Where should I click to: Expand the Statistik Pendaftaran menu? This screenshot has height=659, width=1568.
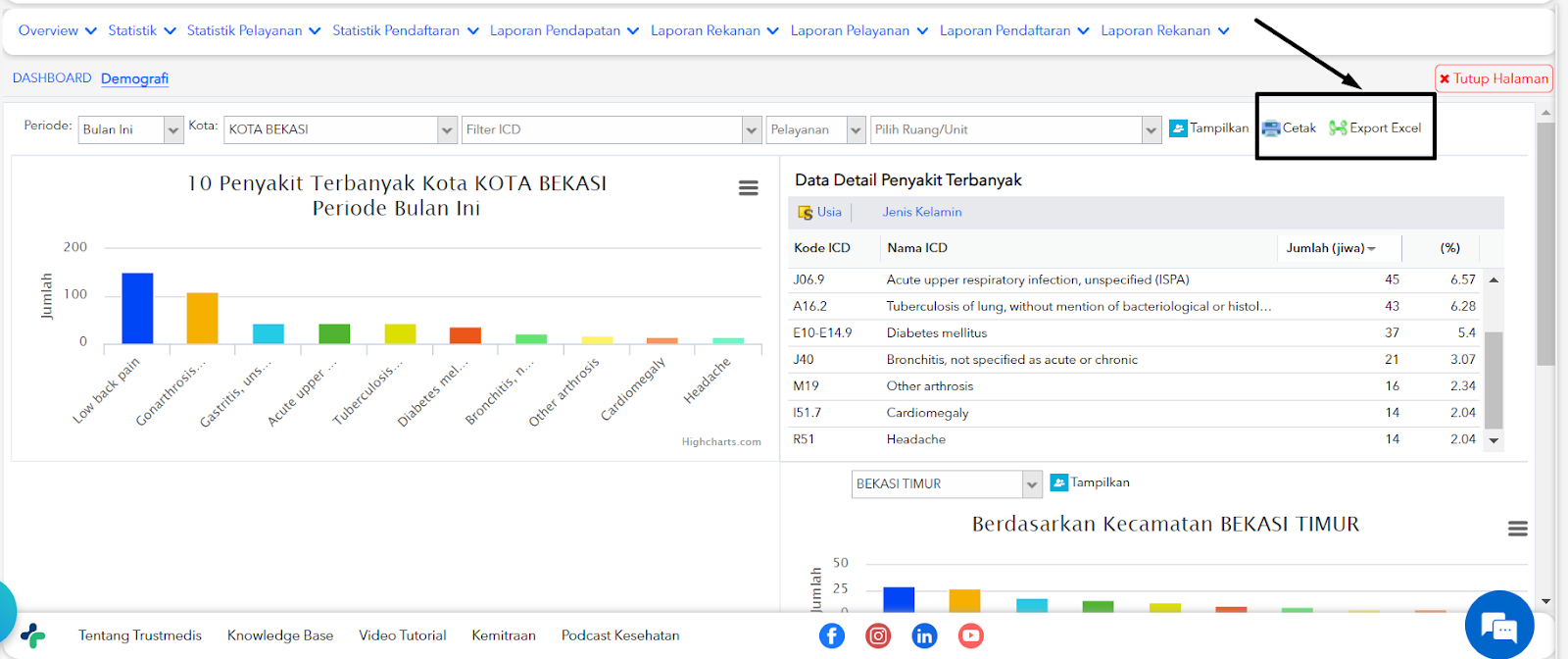406,31
